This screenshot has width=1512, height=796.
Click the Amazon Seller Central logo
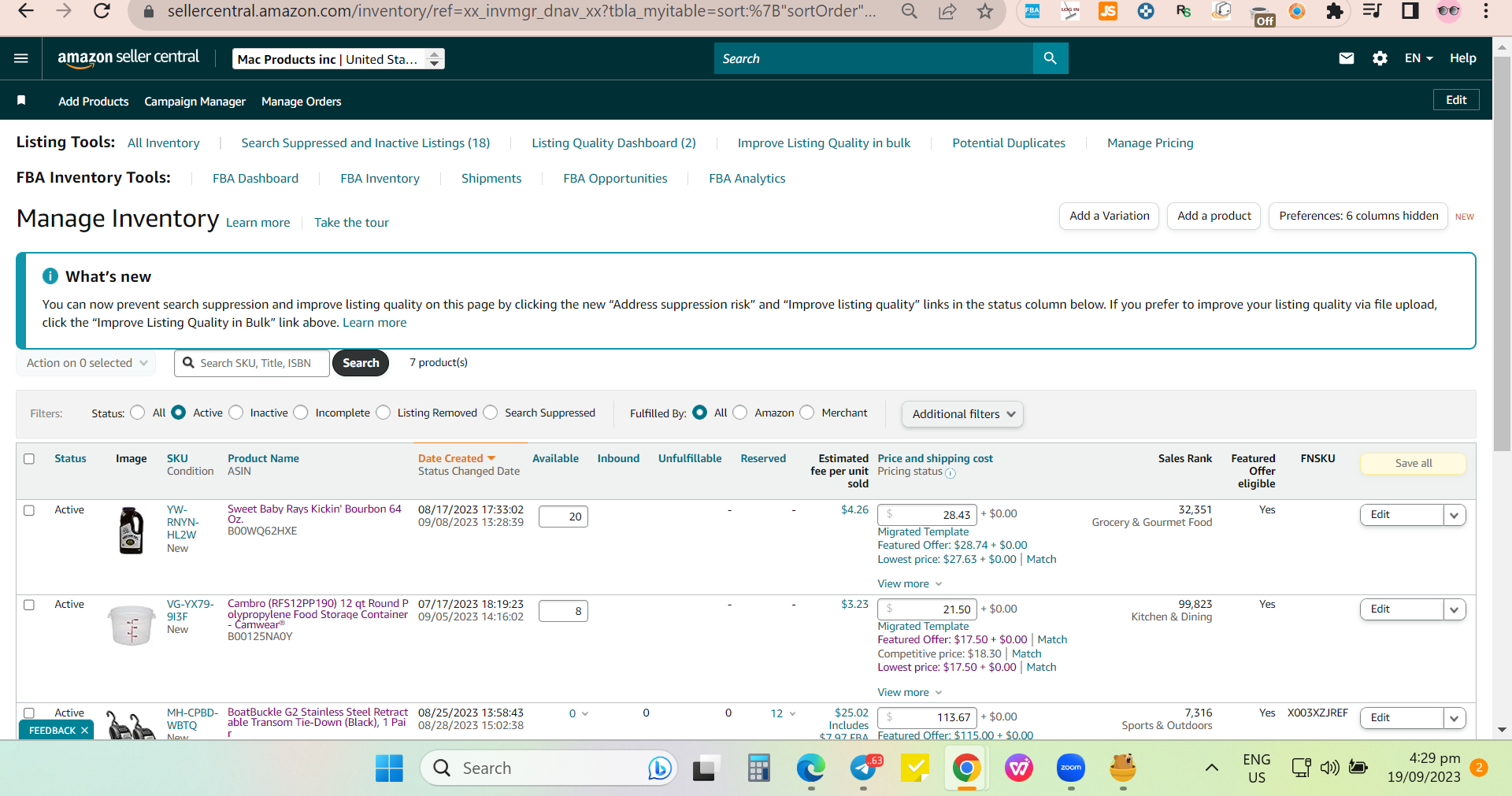point(128,58)
